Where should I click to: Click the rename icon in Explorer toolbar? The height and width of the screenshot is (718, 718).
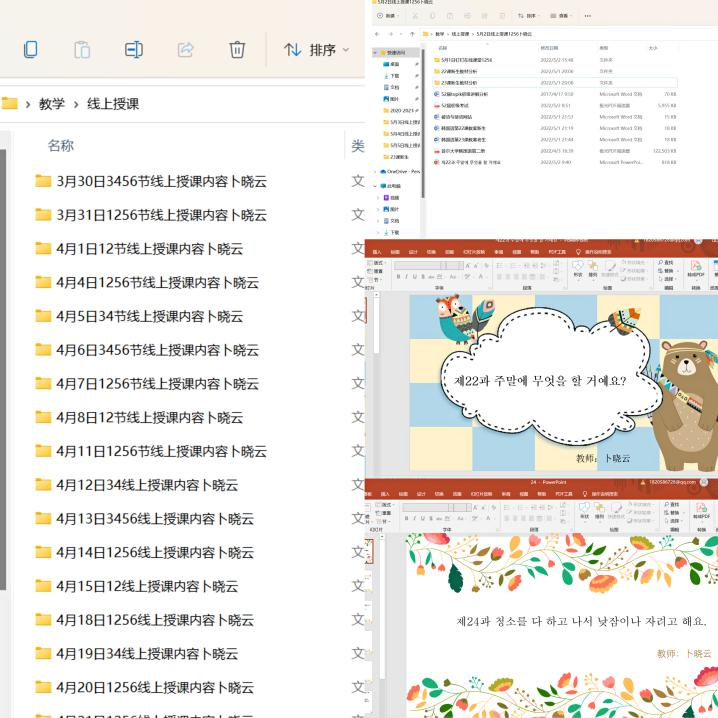pyautogui.click(x=133, y=49)
